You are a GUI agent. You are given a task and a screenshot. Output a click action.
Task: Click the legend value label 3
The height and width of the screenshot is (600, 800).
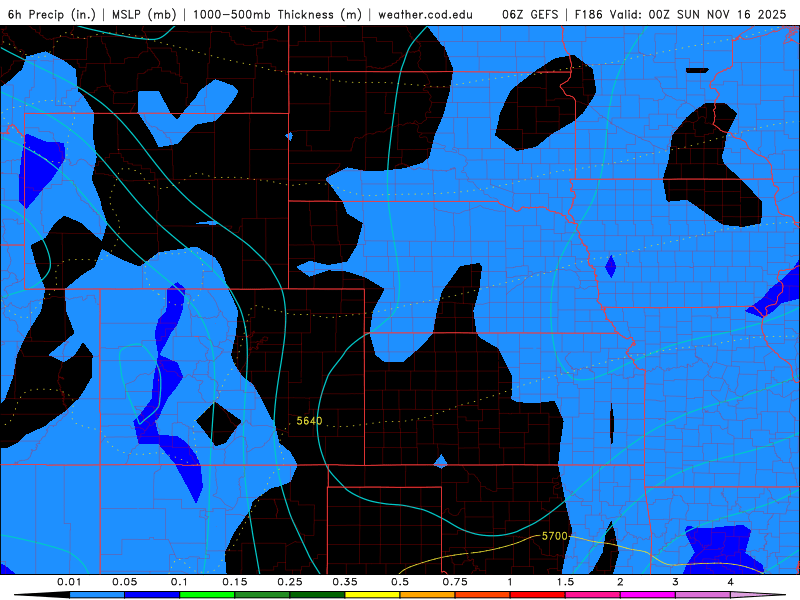[675, 582]
